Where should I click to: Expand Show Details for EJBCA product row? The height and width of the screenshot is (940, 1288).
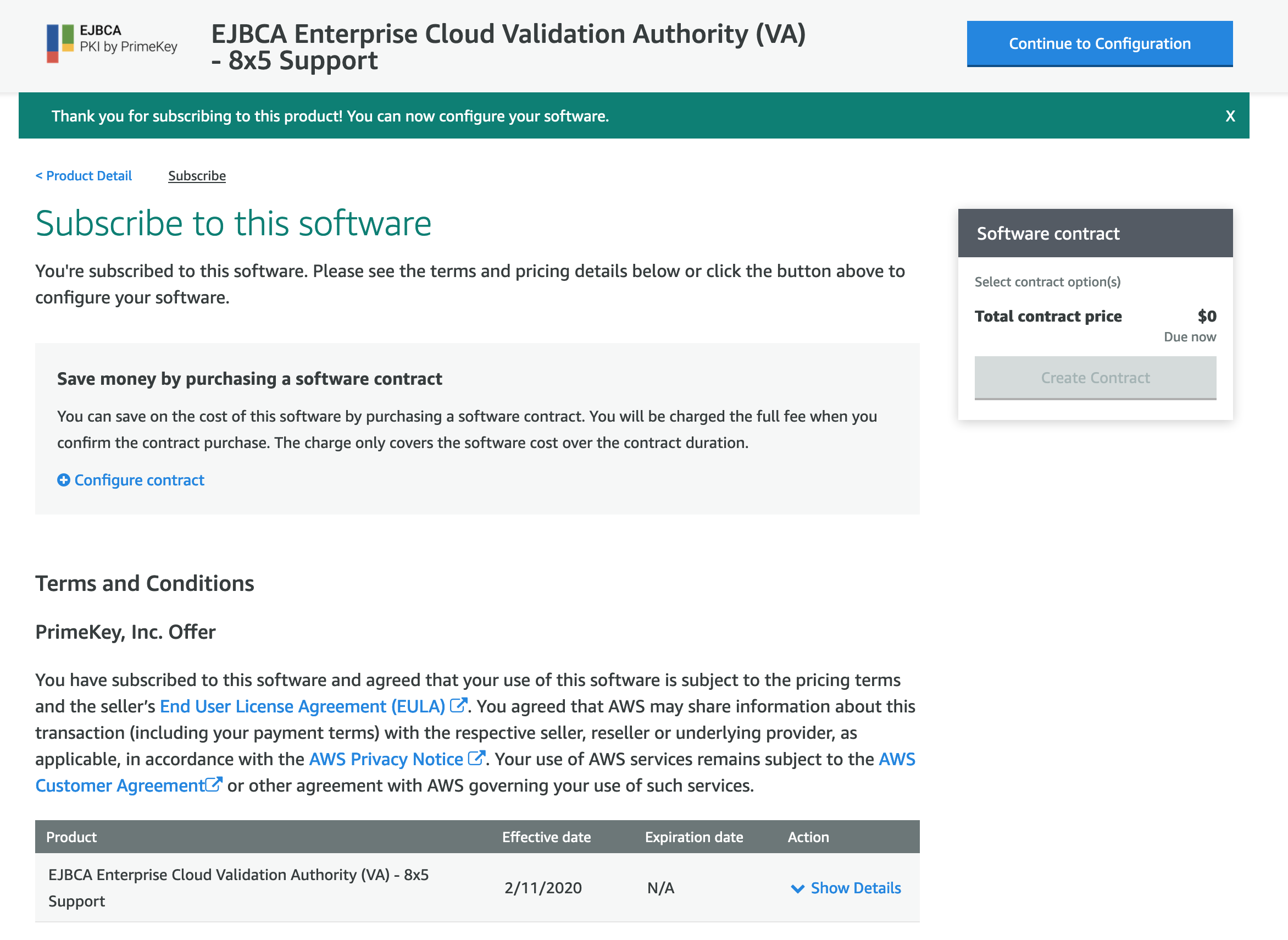tap(855, 888)
